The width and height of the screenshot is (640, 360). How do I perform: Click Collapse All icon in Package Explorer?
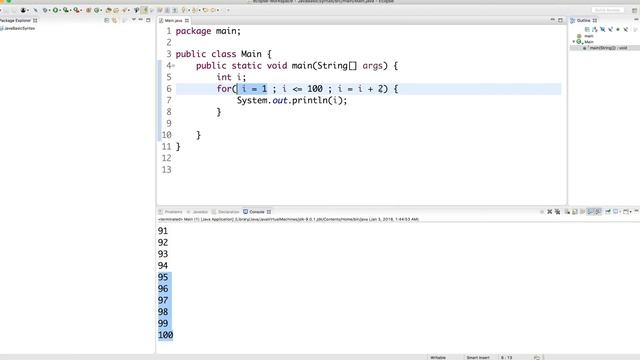click(107, 20)
